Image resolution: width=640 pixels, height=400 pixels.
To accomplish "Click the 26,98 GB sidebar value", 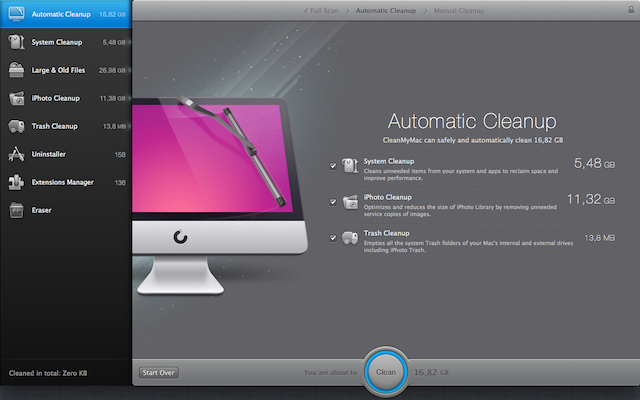I will (112, 70).
